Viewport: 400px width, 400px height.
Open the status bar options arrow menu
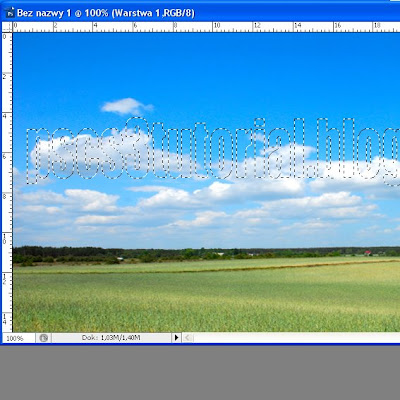point(176,338)
